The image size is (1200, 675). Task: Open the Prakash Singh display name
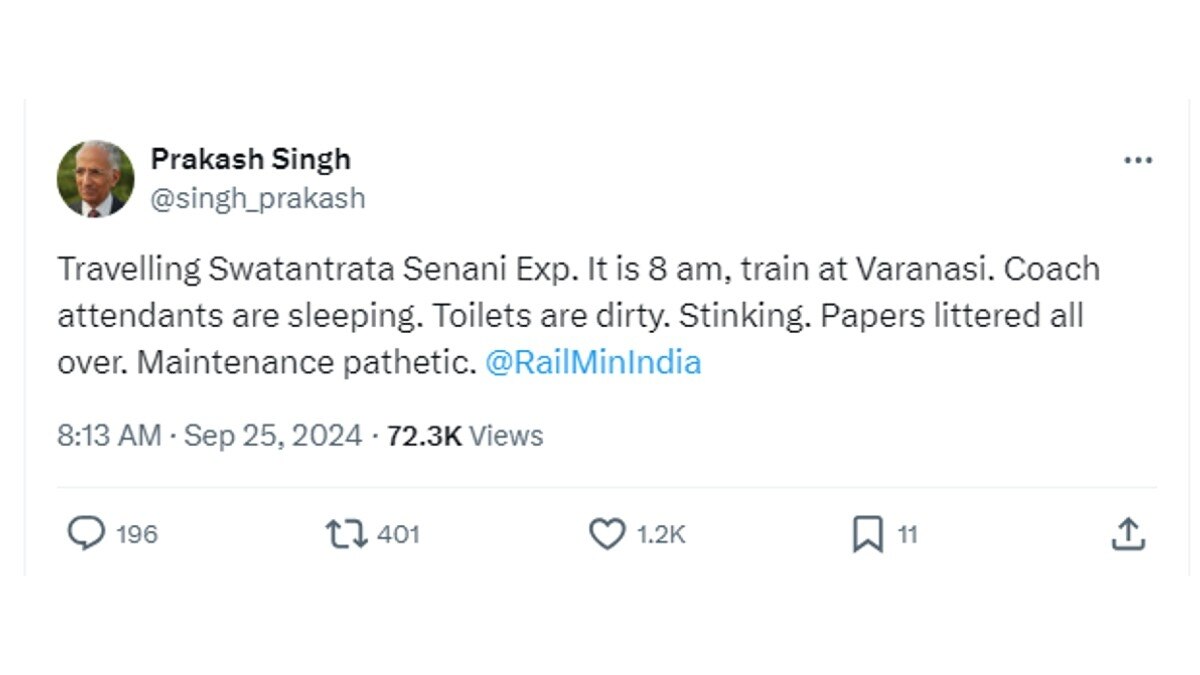point(250,159)
